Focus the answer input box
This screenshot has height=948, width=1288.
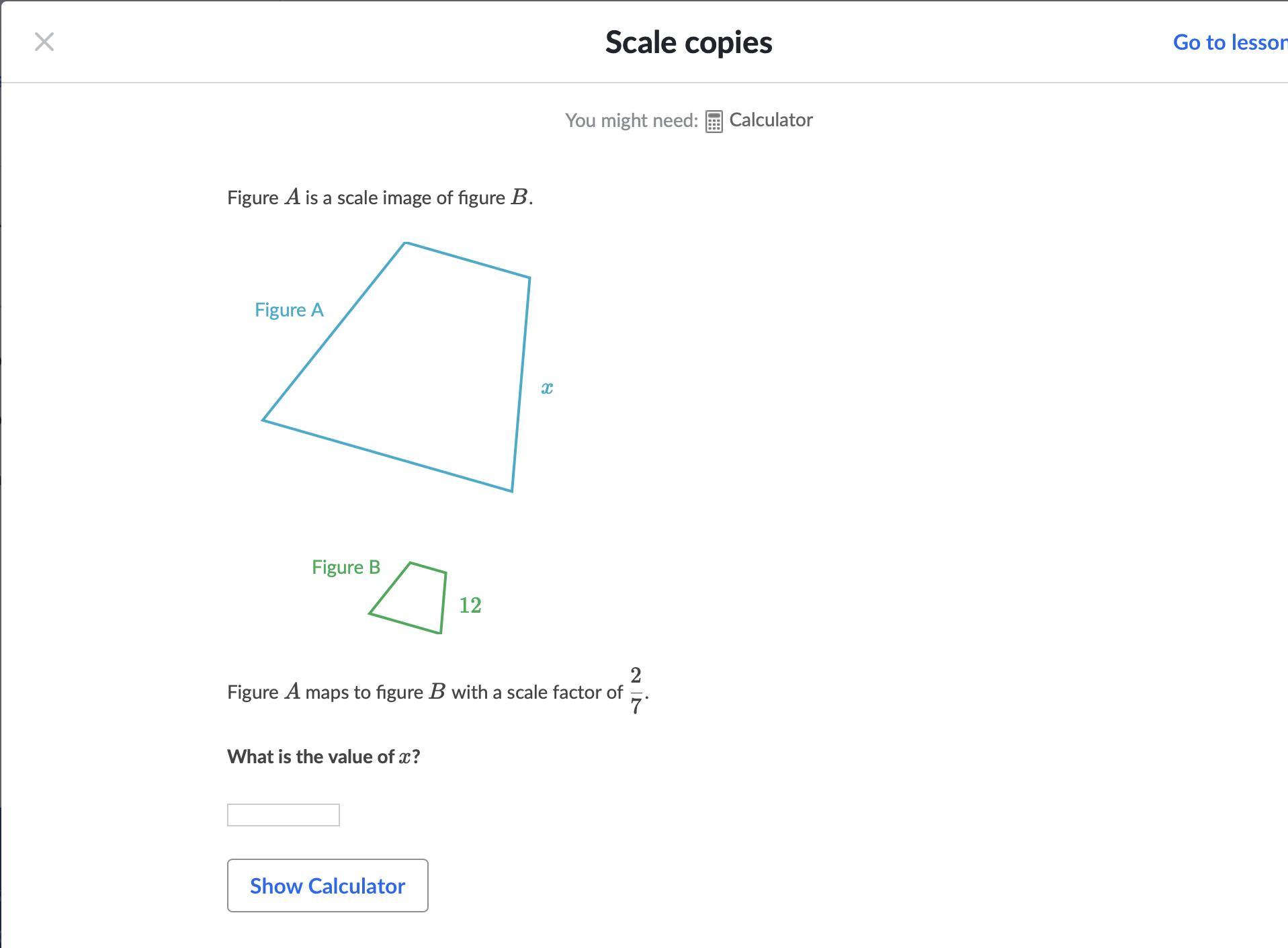(x=283, y=815)
